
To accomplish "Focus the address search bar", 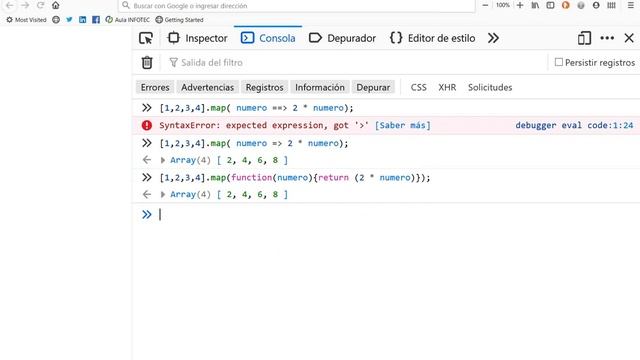I will tap(297, 6).
